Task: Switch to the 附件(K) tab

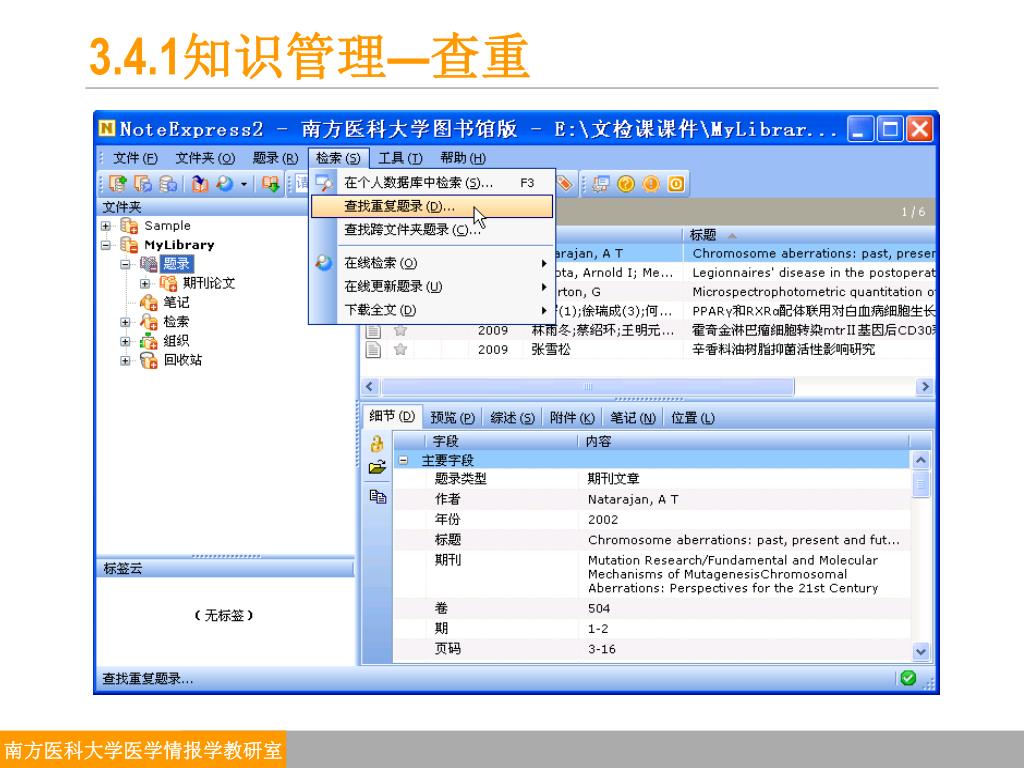Action: pyautogui.click(x=572, y=418)
